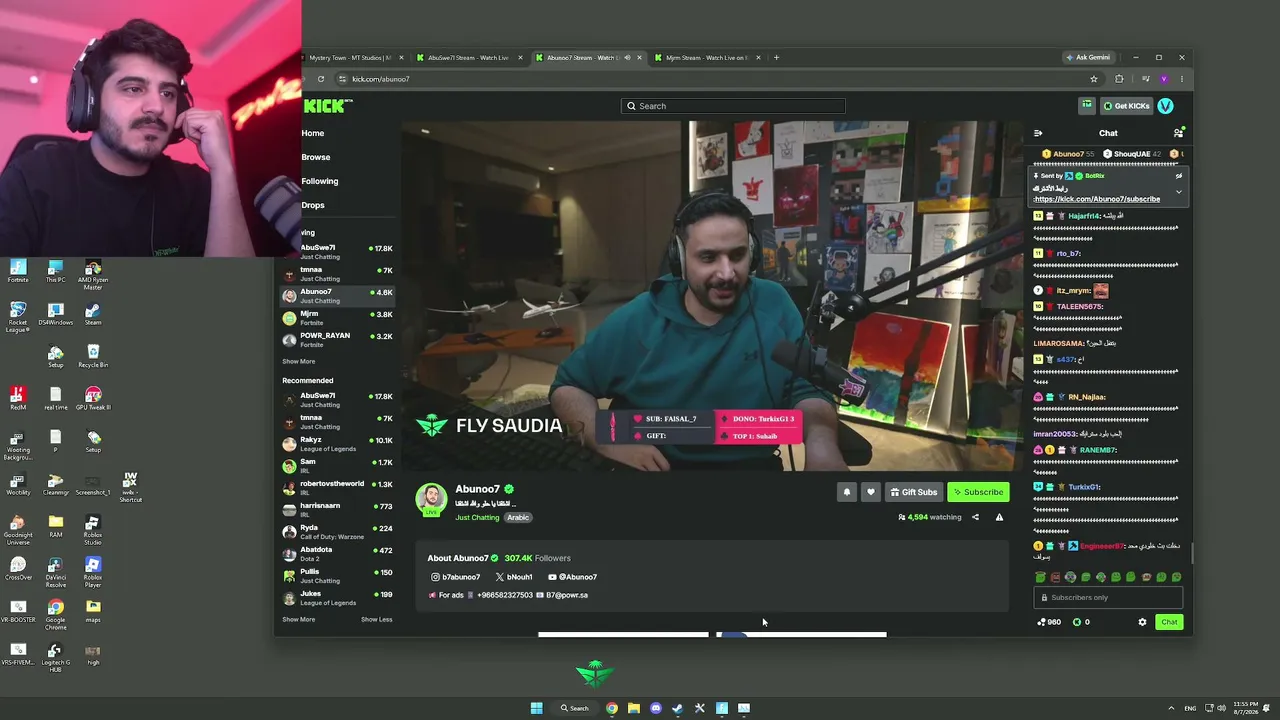This screenshot has height=720, width=1280.
Task: Open chat settings gear icon
Action: 1142,622
